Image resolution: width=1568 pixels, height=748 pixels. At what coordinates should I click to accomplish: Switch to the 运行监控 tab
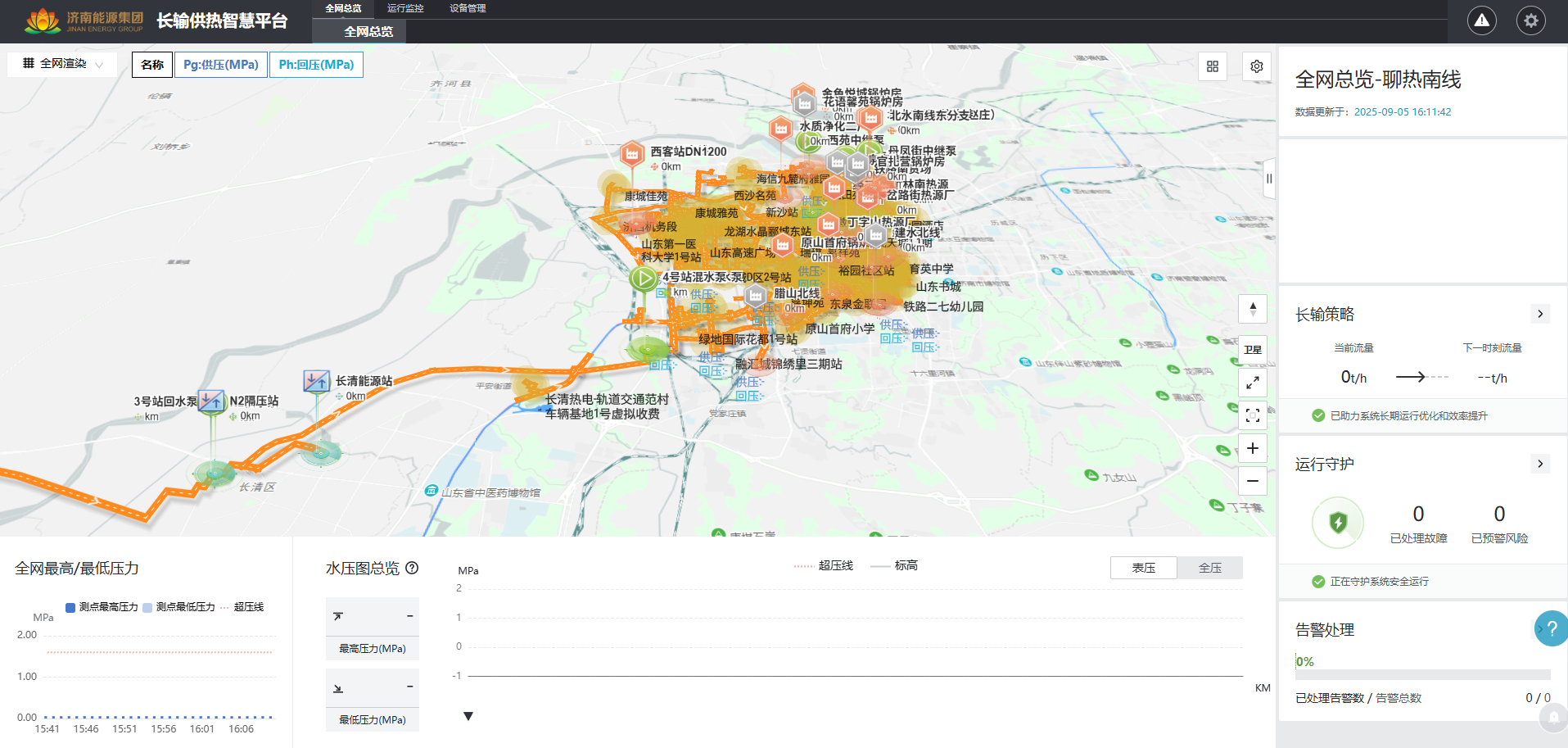click(x=405, y=8)
